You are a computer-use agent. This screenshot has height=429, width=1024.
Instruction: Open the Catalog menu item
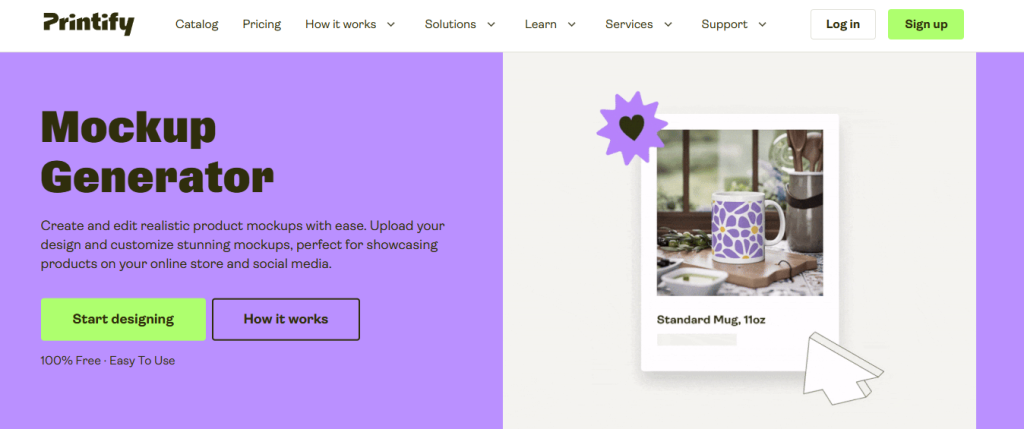(x=197, y=24)
